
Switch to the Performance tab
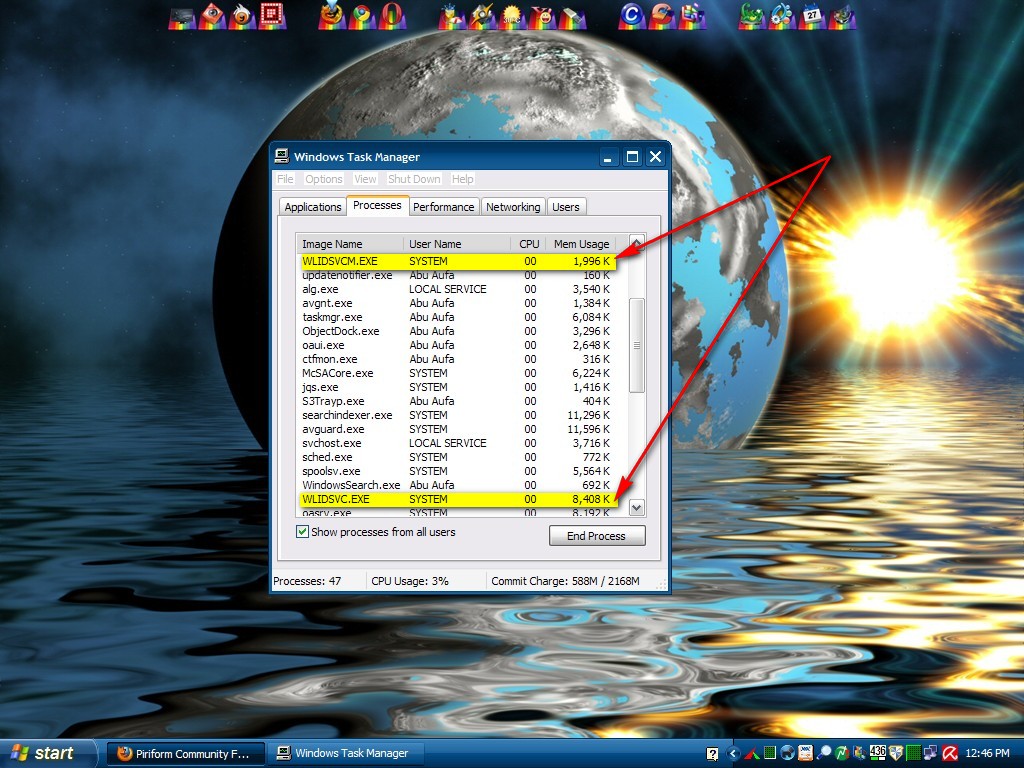tap(443, 207)
